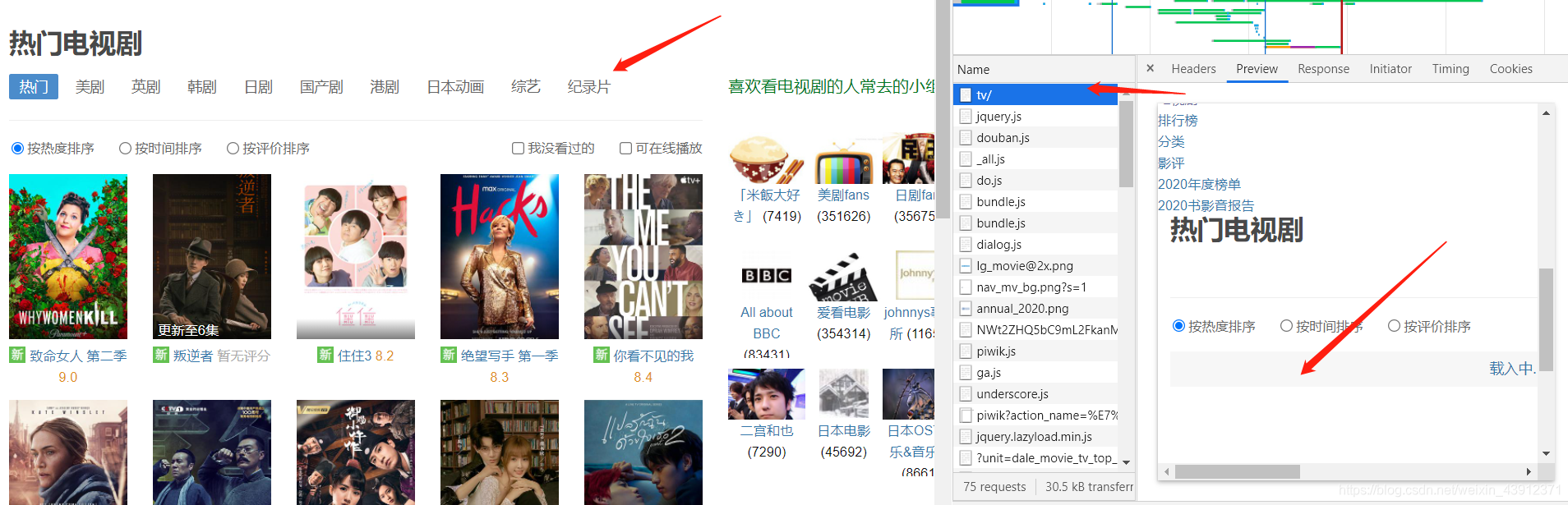This screenshot has height=505, width=1568.
Task: Open the 二宫和也 group avatar
Action: 767,394
